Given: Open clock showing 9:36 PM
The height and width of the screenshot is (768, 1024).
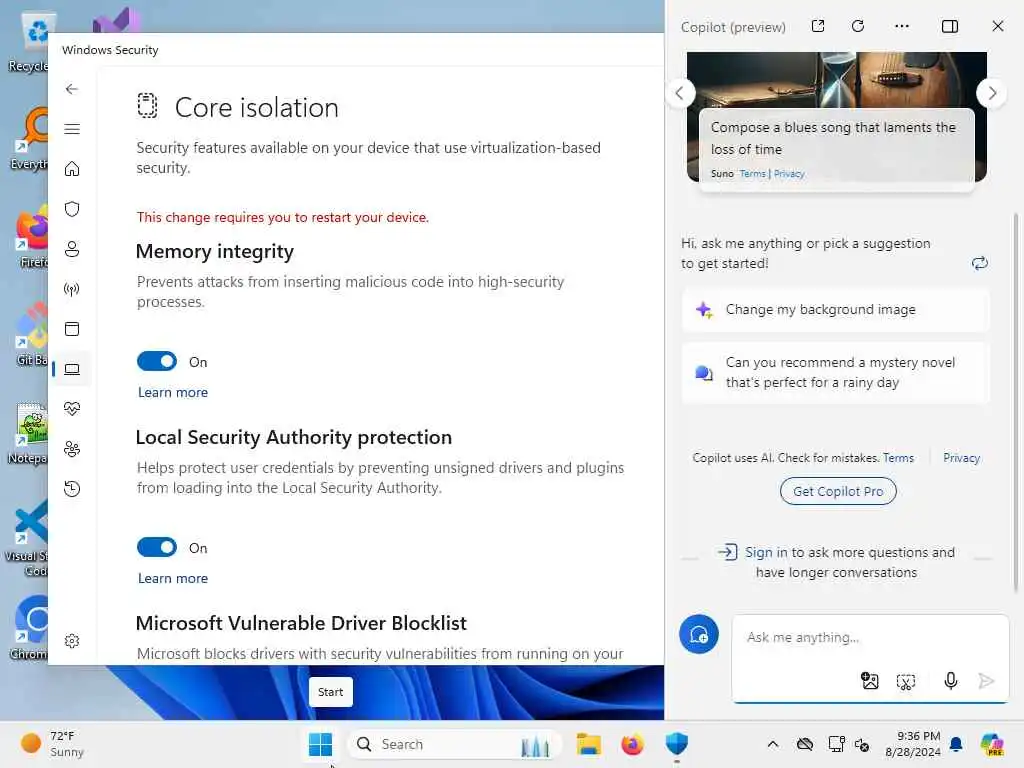Looking at the screenshot, I should pyautogui.click(x=912, y=744).
